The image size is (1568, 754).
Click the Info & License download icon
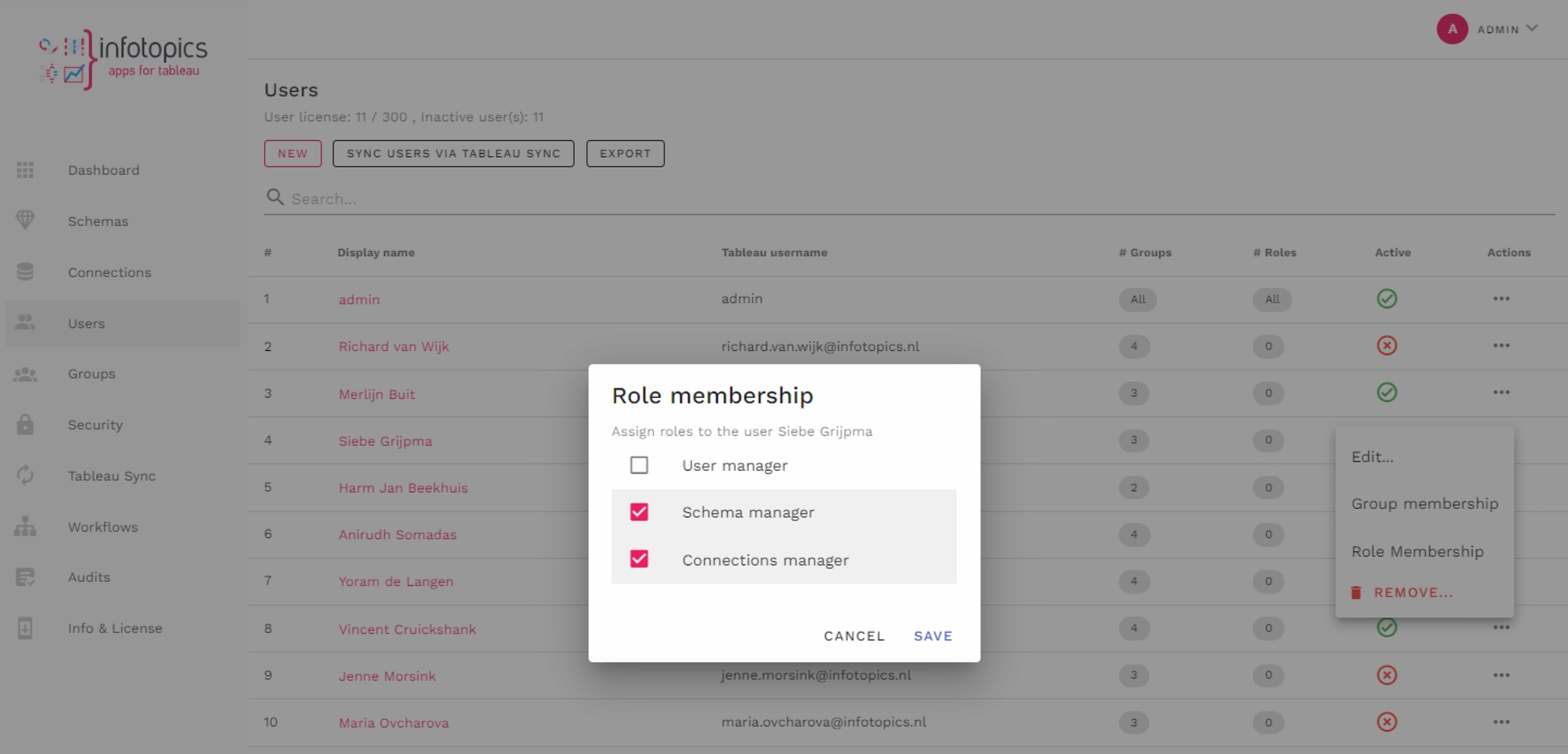point(25,627)
